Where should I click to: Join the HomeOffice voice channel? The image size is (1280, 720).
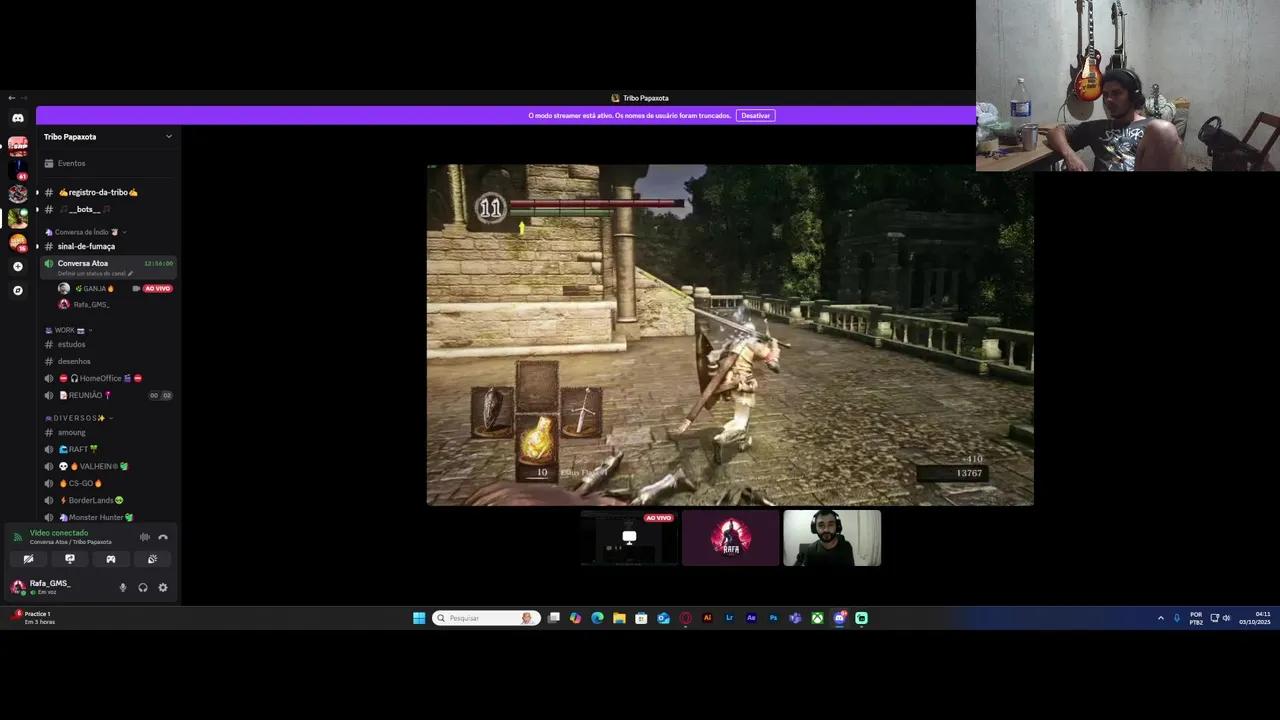click(x=107, y=378)
